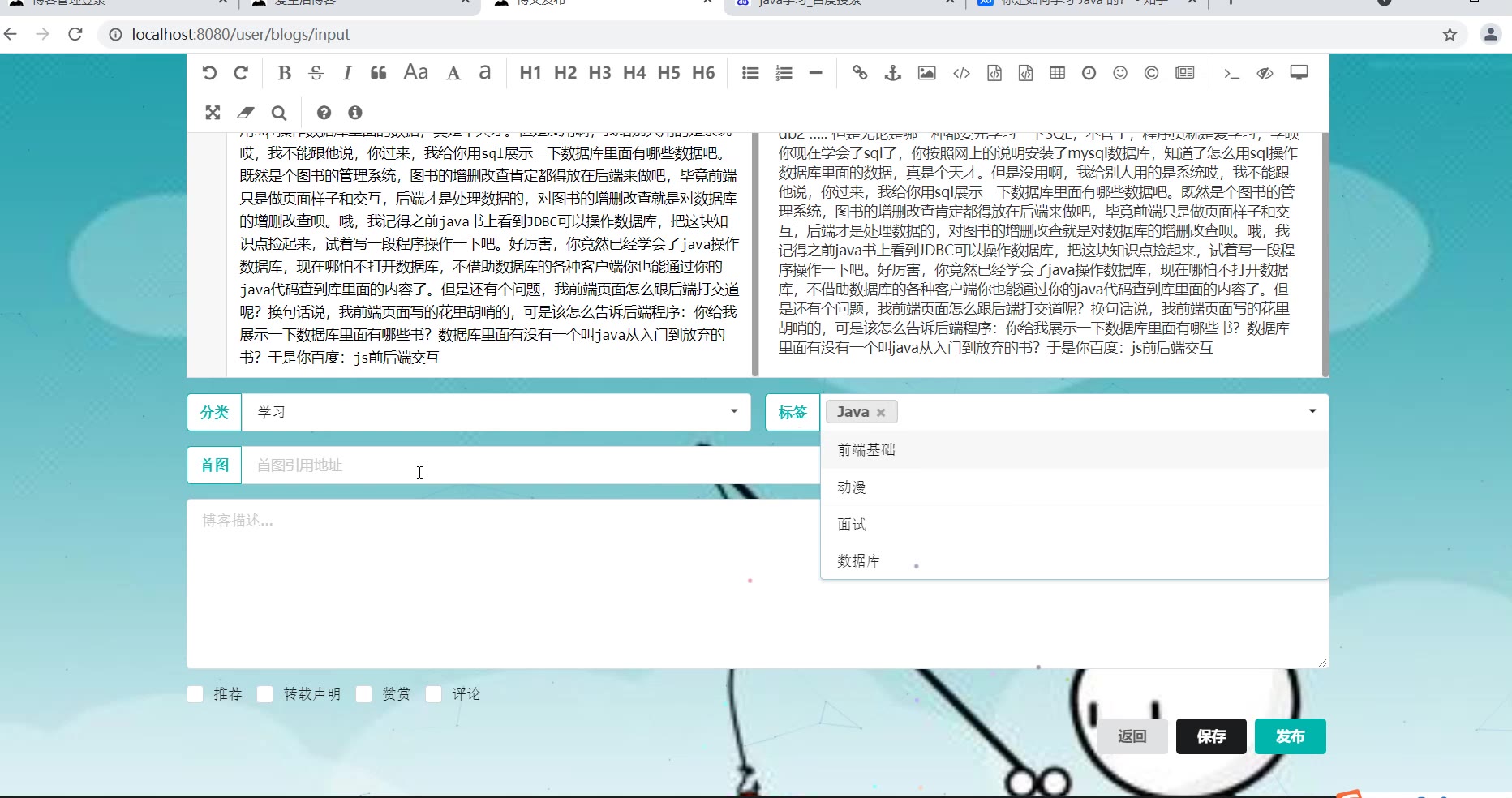1512x798 pixels.
Task: Insert a page break
Action: [x=1184, y=73]
